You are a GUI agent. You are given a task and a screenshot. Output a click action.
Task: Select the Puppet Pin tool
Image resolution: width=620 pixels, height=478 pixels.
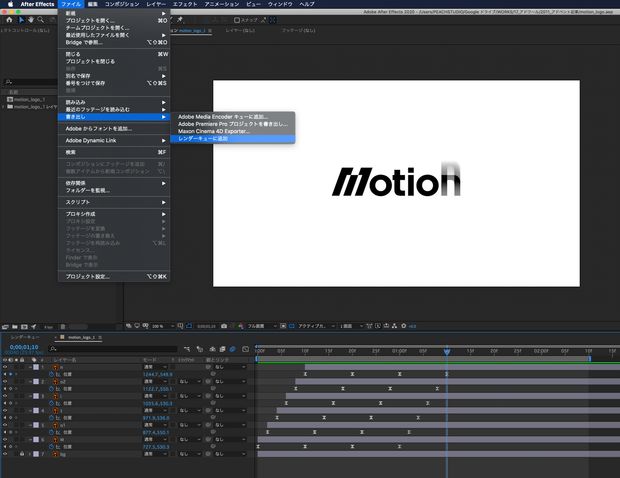(x=180, y=20)
